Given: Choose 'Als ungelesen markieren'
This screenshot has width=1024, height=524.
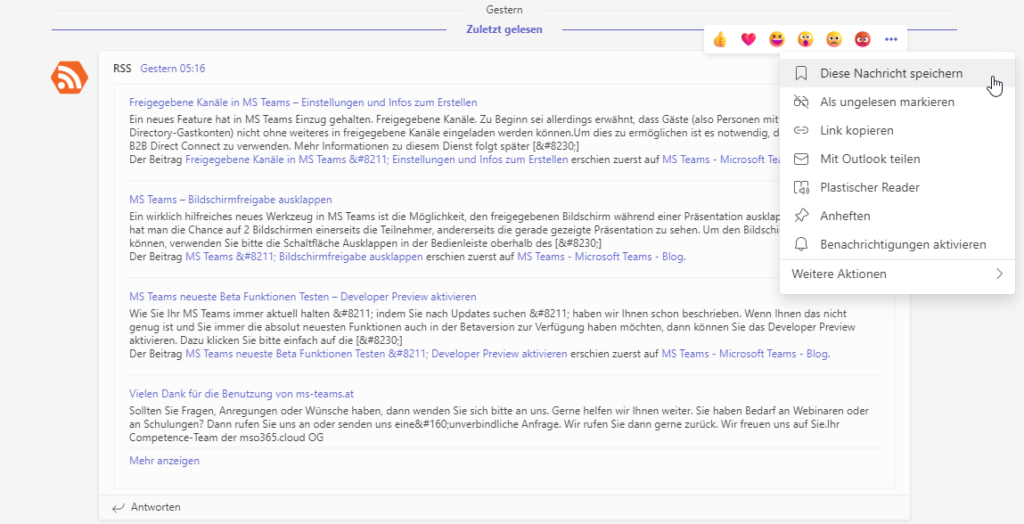Looking at the screenshot, I should (897, 102).
